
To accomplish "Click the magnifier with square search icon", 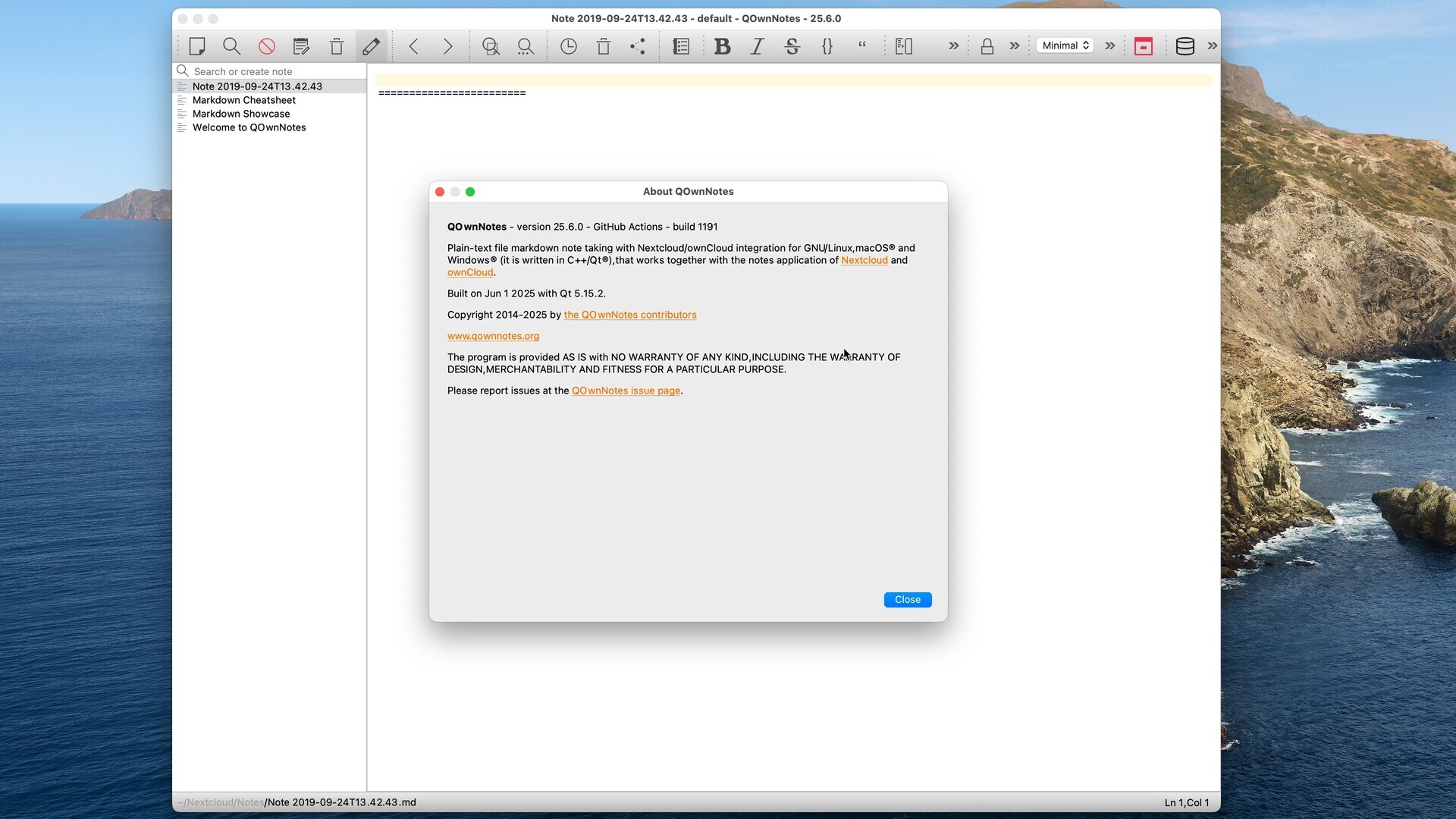I will [x=491, y=46].
